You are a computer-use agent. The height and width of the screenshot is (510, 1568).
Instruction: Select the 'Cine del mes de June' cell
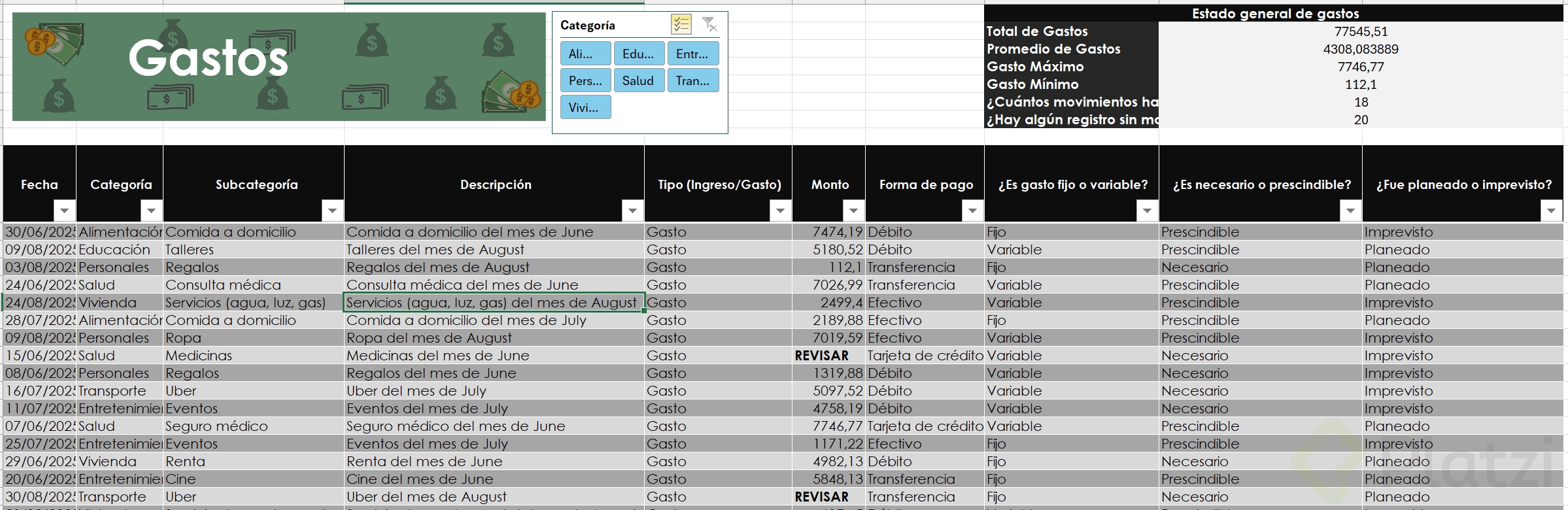pos(494,479)
